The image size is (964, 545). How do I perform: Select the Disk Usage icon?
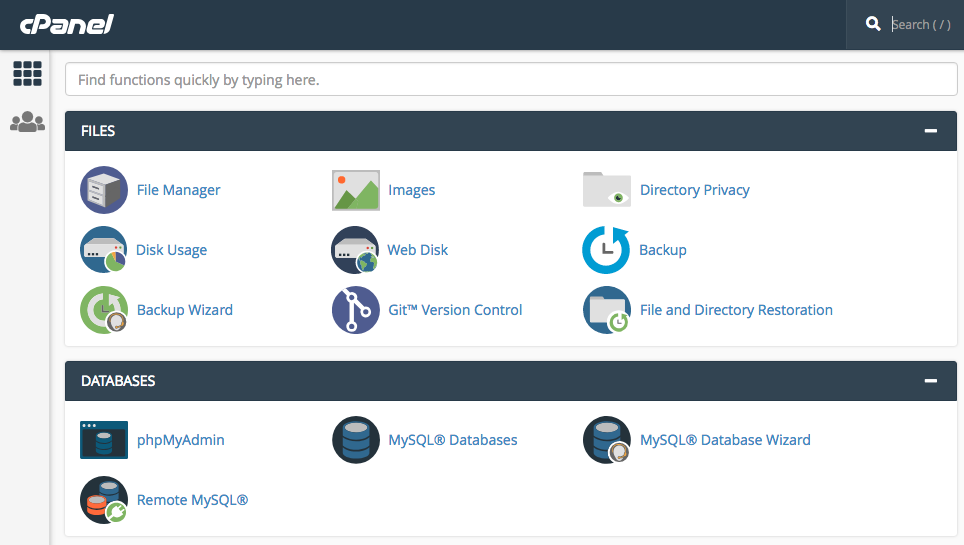coord(104,250)
